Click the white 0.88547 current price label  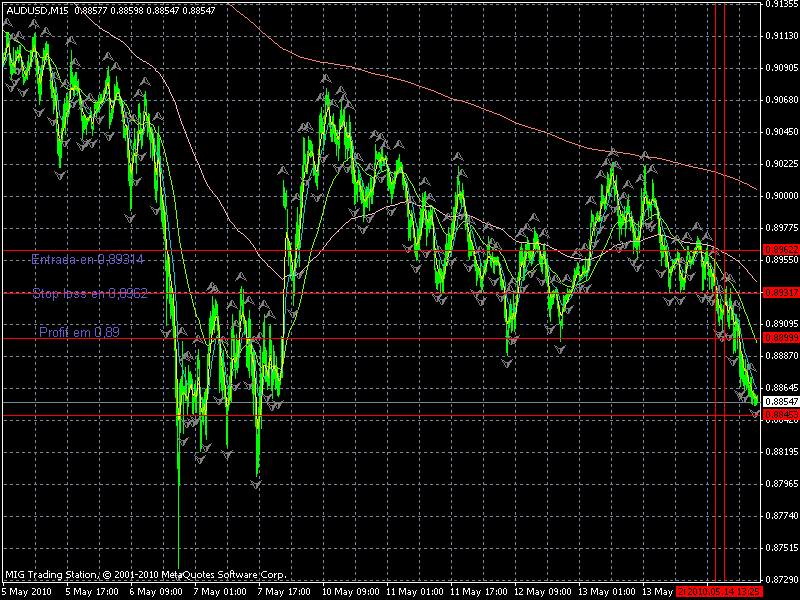[x=780, y=401]
